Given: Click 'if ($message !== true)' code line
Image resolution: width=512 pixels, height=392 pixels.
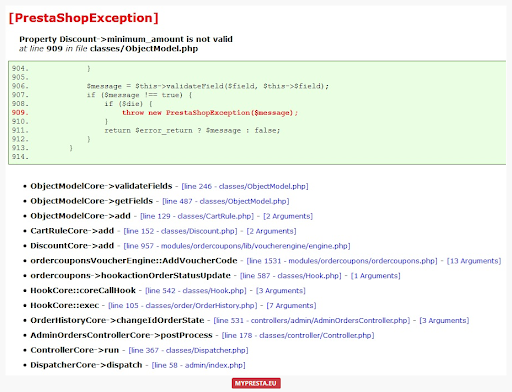Looking at the screenshot, I should coord(139,95).
